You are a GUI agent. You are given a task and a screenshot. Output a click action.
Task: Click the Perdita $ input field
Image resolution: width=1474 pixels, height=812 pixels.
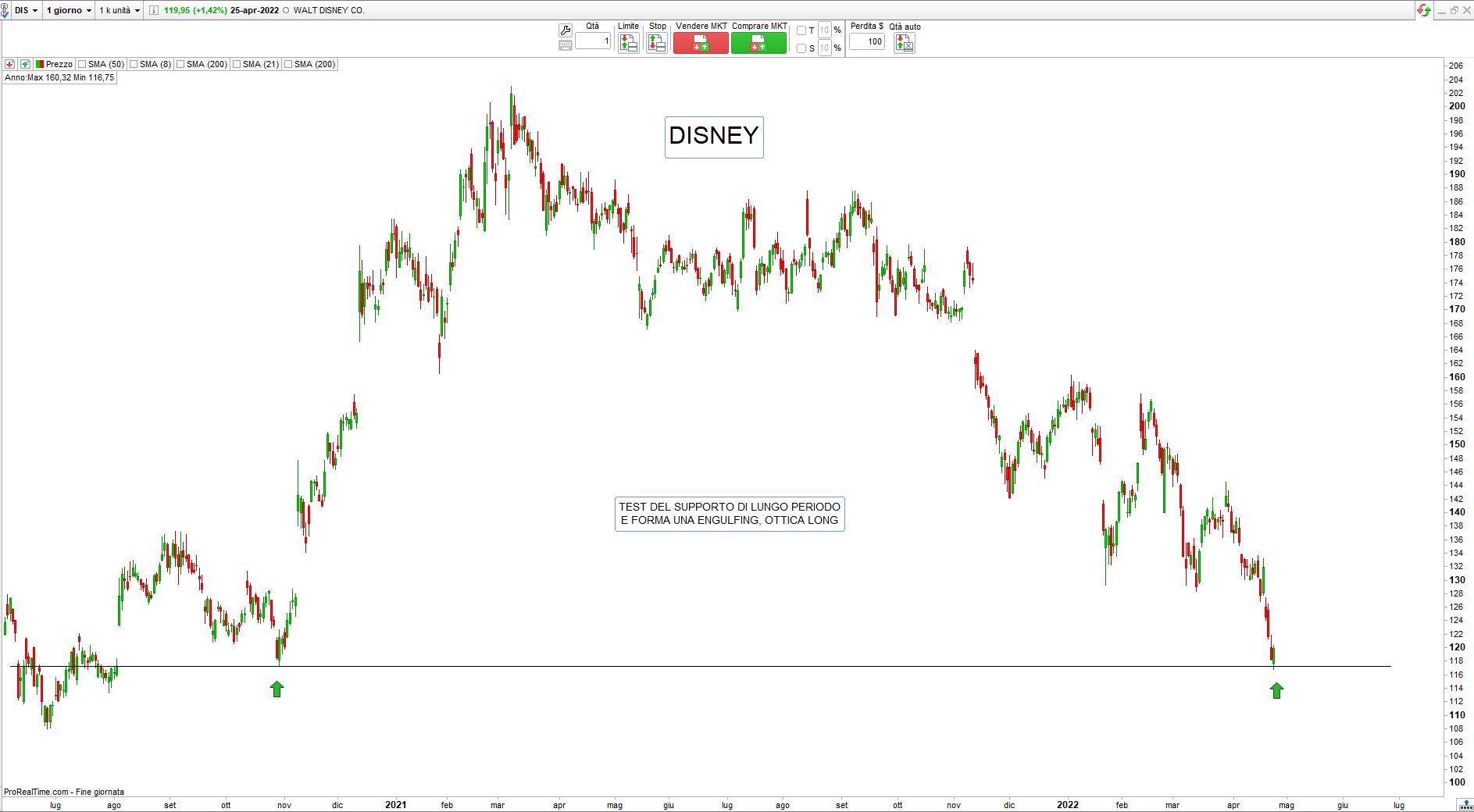[866, 41]
